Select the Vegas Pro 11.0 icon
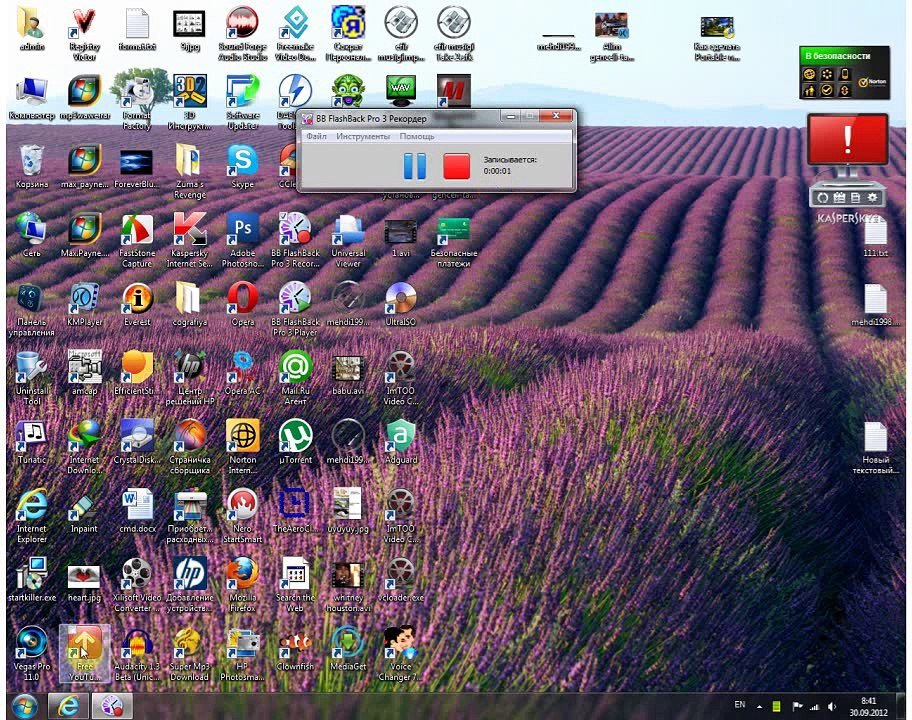 (x=31, y=653)
